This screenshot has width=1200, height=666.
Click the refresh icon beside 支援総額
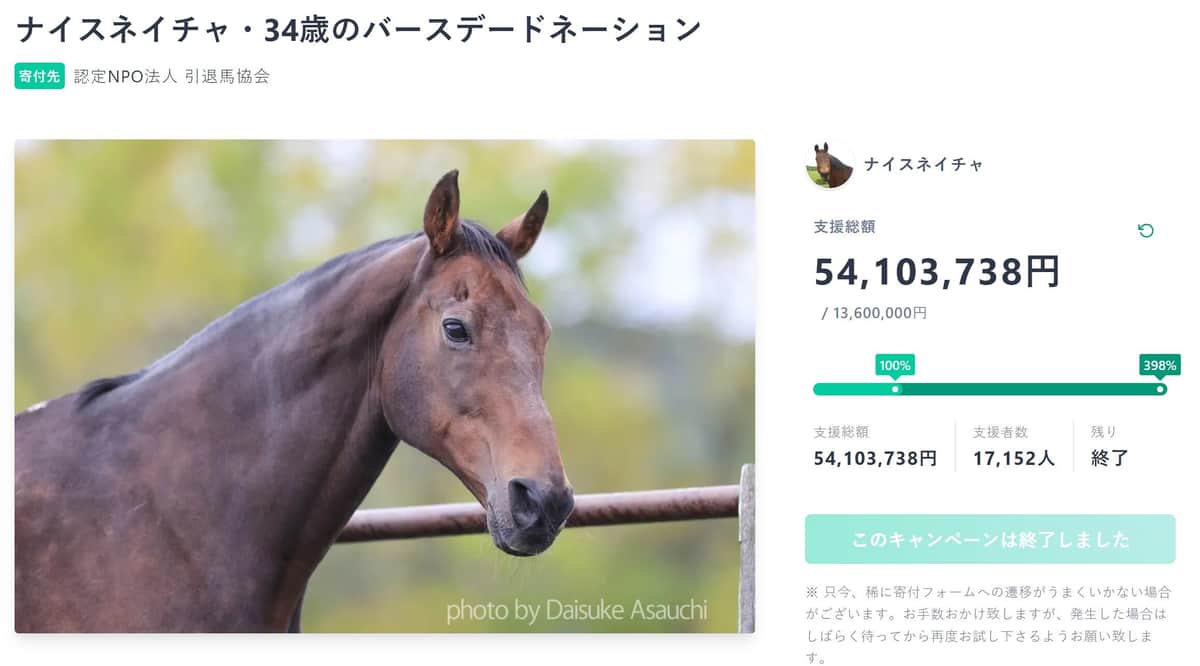tap(1146, 230)
